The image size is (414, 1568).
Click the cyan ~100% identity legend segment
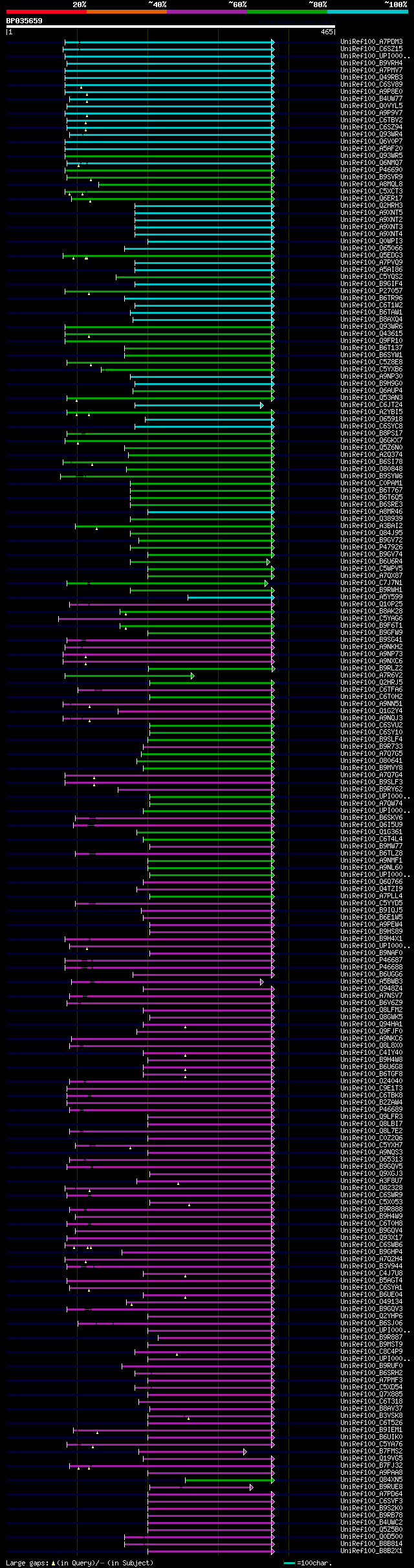tap(367, 12)
